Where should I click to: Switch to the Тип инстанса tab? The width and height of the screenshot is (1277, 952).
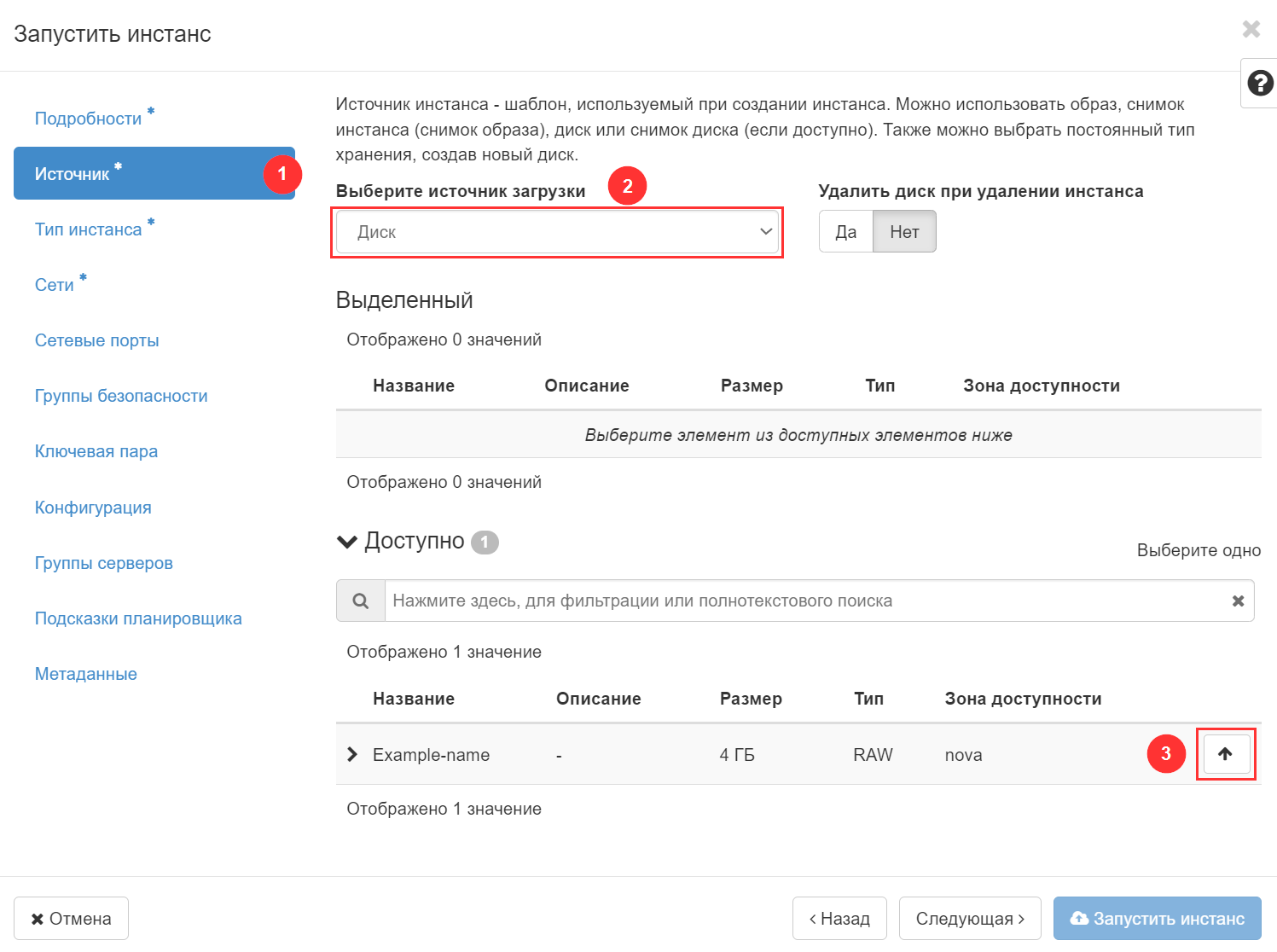[88, 229]
